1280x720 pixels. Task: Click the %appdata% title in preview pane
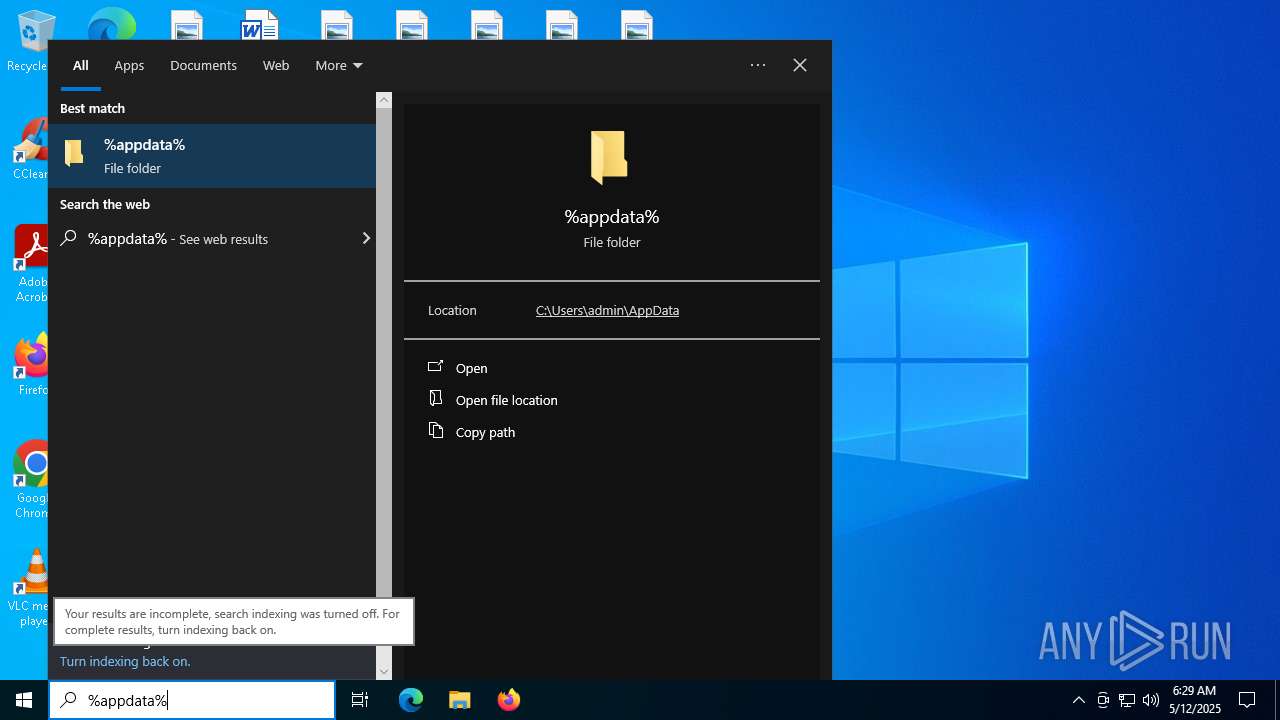(x=612, y=217)
